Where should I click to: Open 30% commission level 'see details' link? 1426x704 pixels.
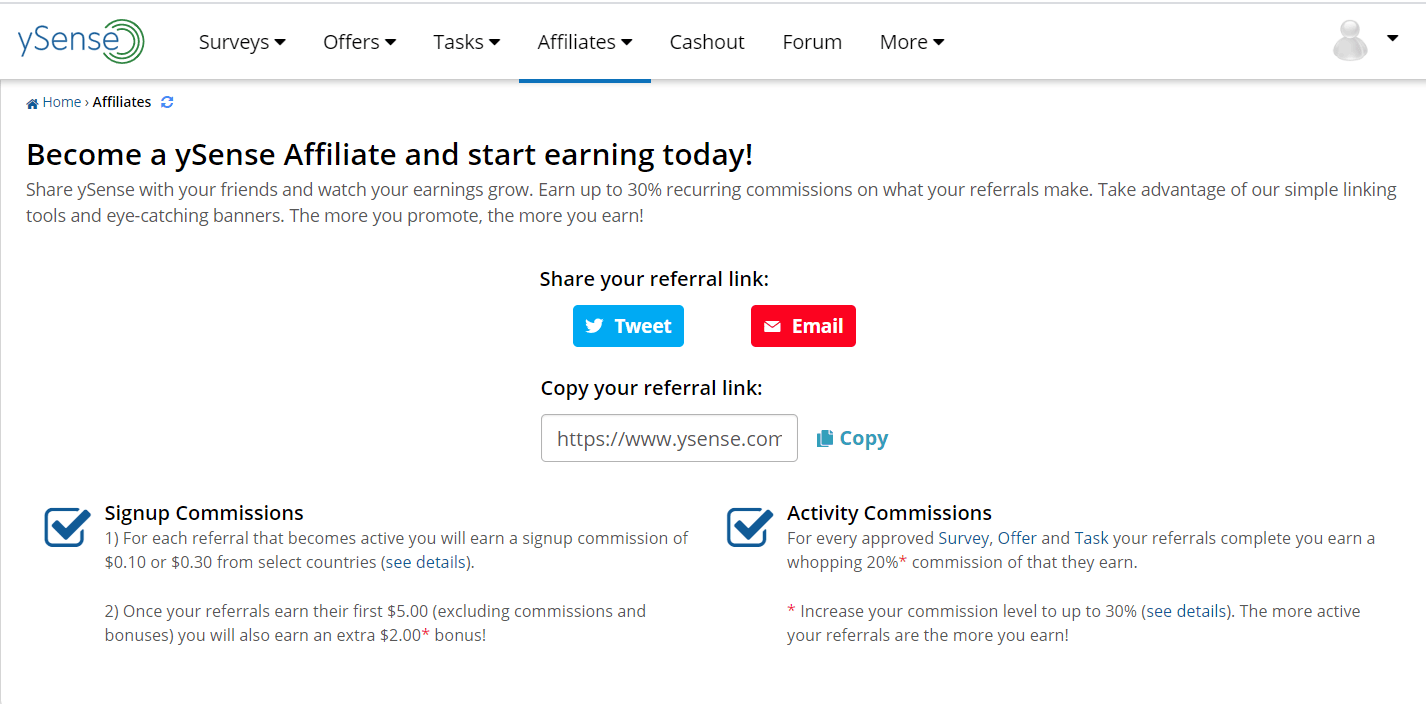(x=1186, y=611)
